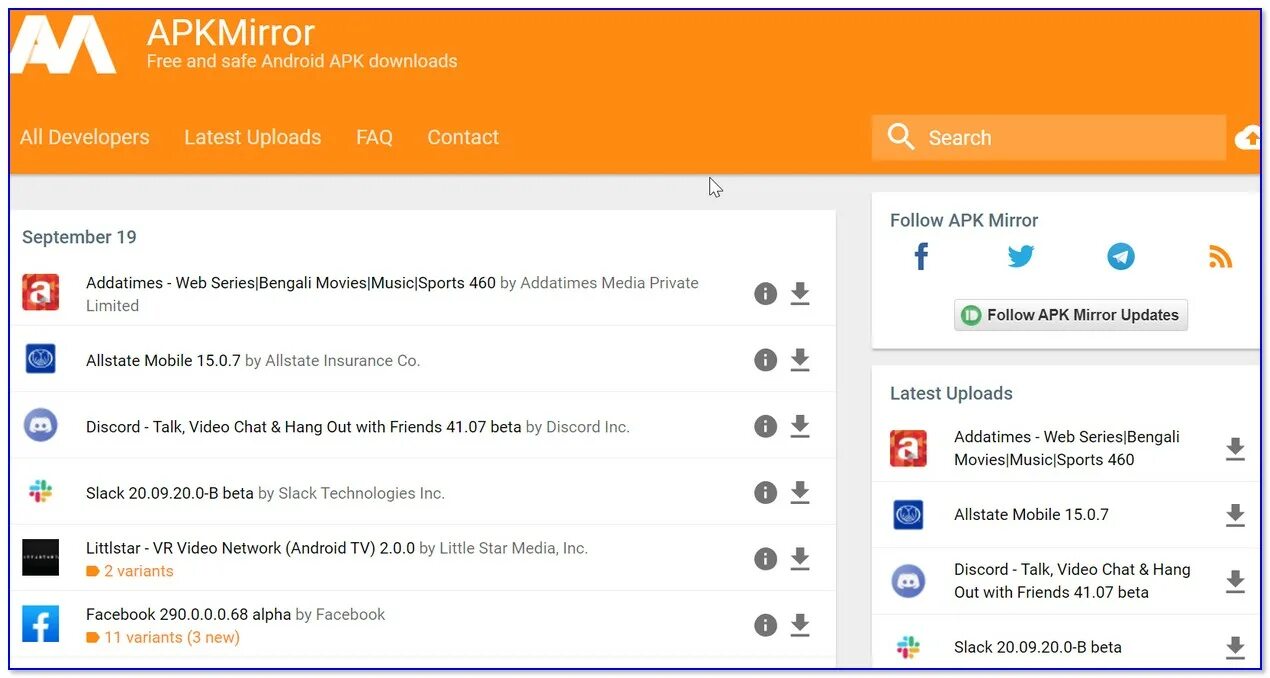Open developer Allstate Insurance Co.
The height and width of the screenshot is (678, 1270).
coord(343,361)
